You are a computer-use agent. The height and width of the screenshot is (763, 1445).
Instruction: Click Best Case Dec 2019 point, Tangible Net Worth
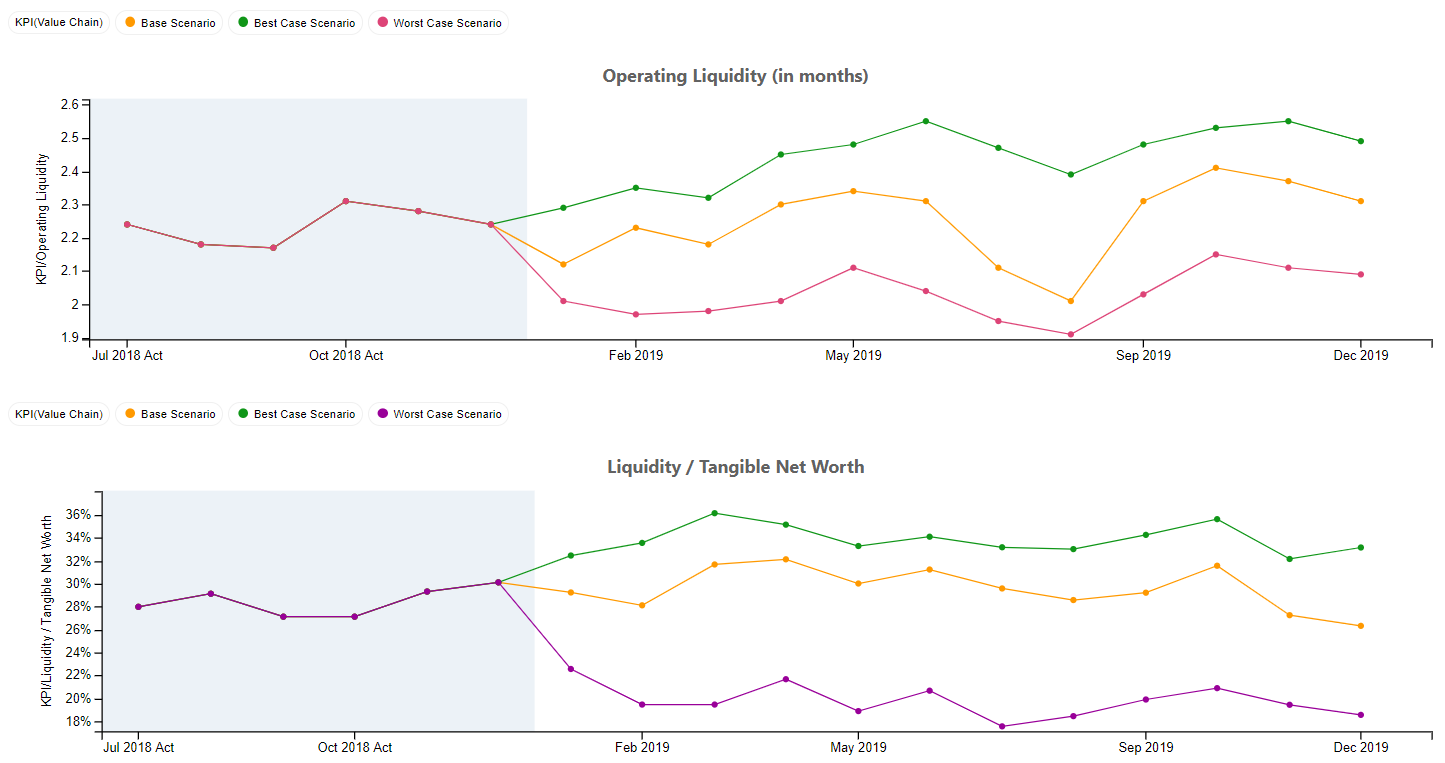click(x=1361, y=548)
